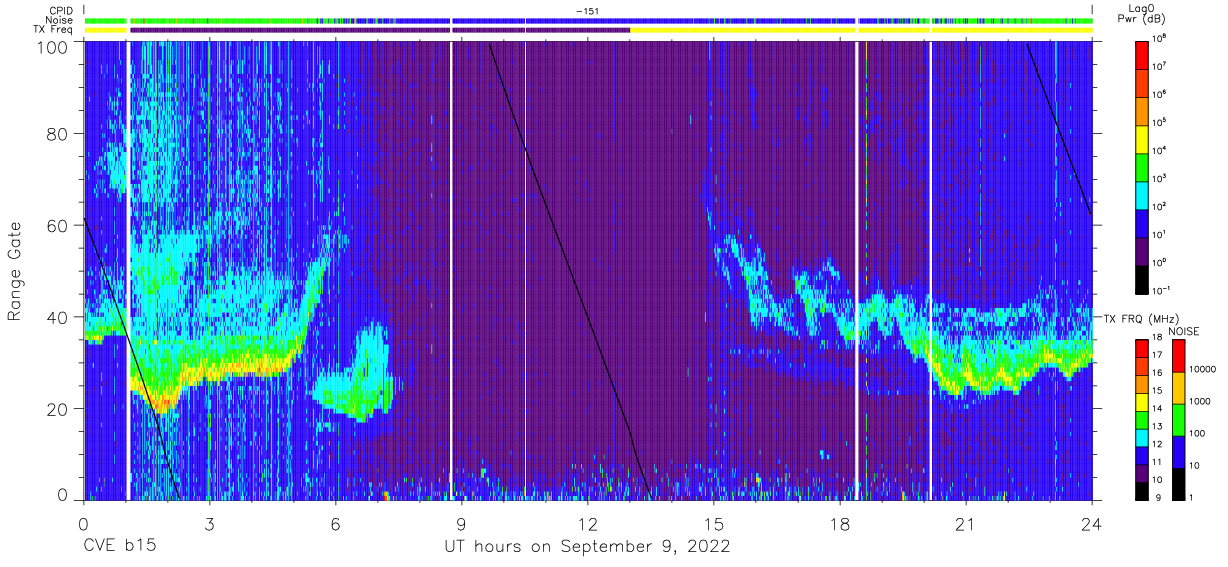Click the 10^-1 label on the power colorbar
Viewport: 1228px width, 567px height.
1161,289
